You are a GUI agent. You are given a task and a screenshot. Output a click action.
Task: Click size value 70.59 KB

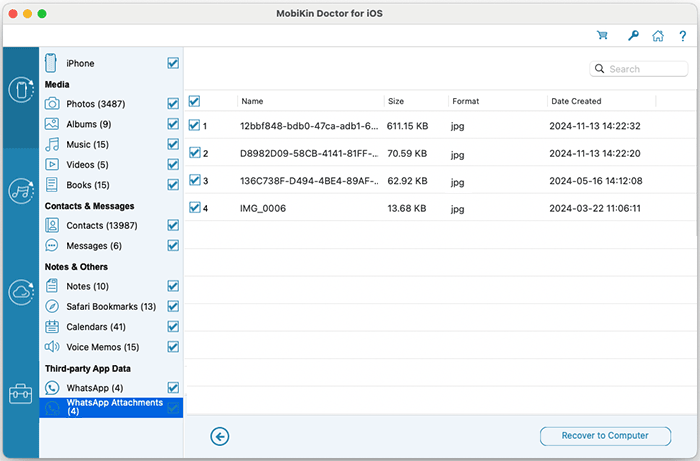[x=407, y=154]
